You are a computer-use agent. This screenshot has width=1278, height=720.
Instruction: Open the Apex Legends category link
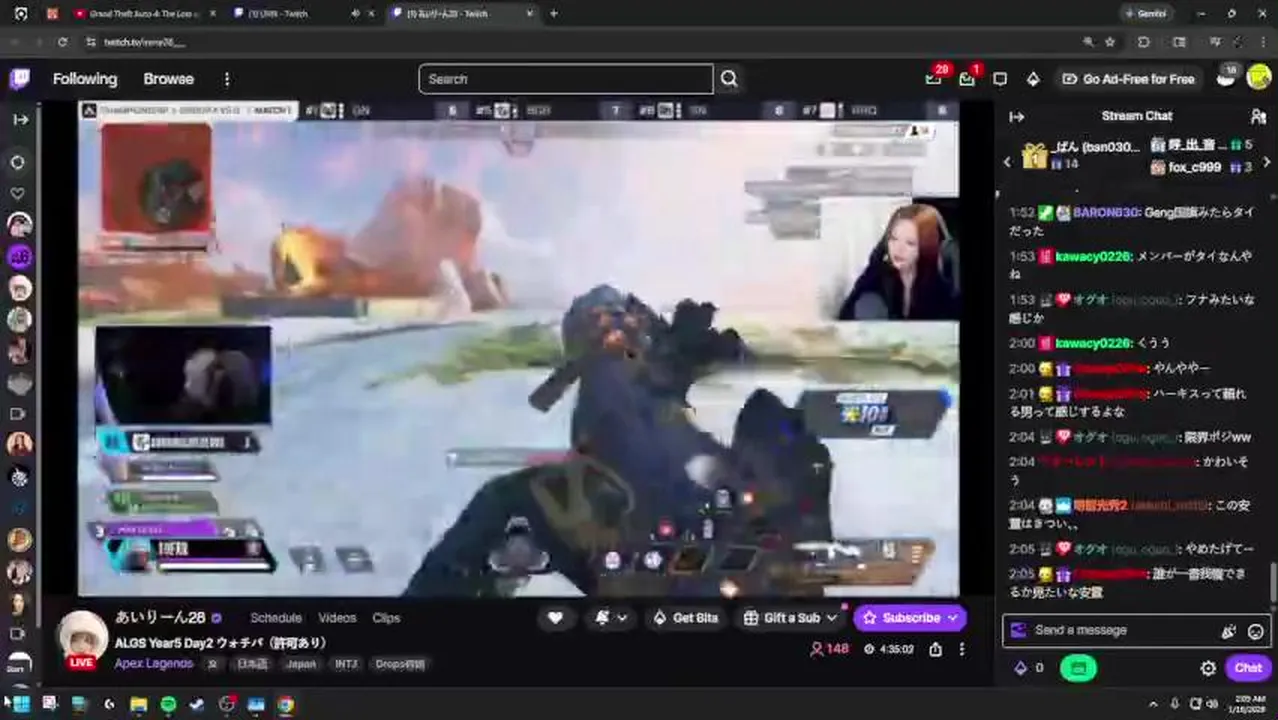(154, 664)
